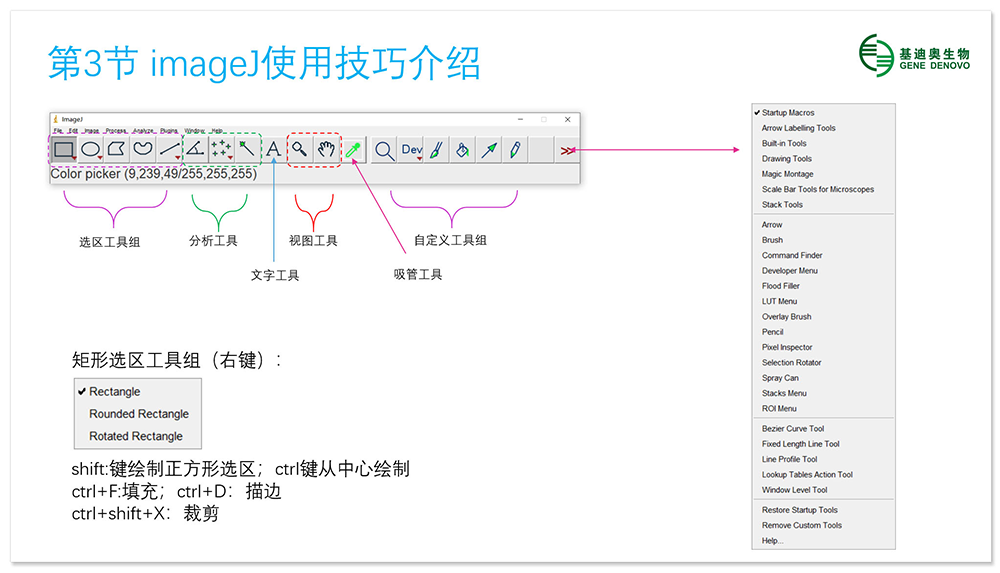This screenshot has width=1000, height=573.
Task: Select the Flood Filler bucket tool
Action: 463,150
